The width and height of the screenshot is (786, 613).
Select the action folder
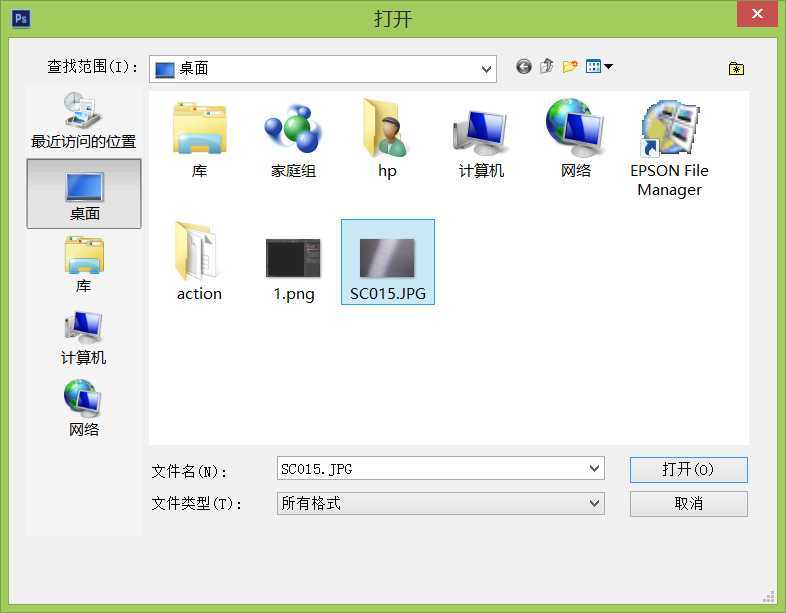[x=199, y=262]
